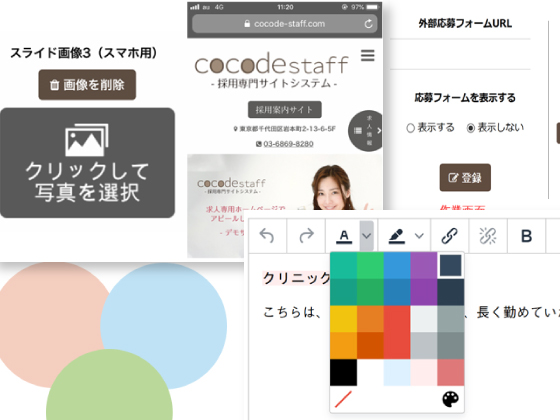Pick the pale blue swatch in bottom row

point(397,372)
